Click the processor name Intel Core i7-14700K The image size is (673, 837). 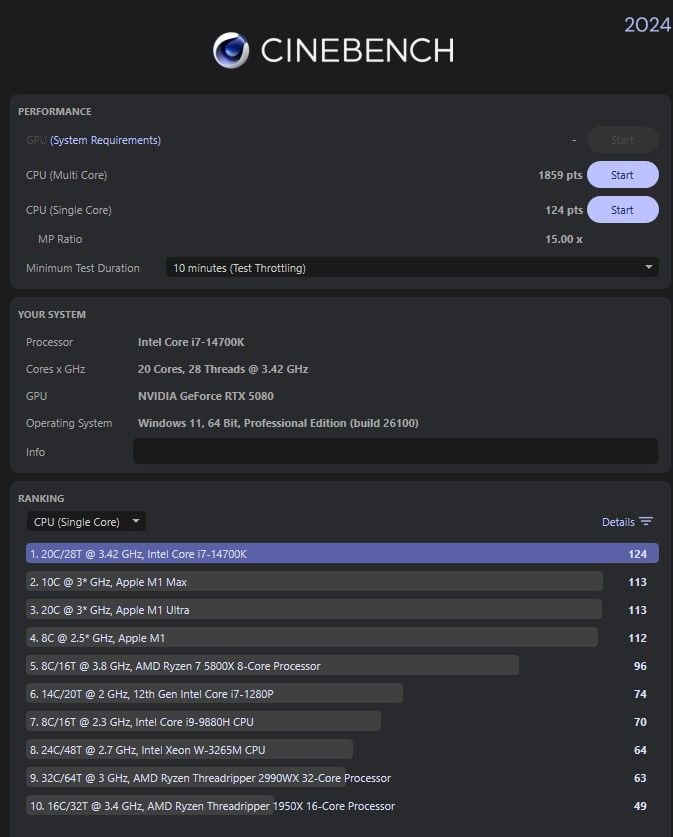pos(191,342)
